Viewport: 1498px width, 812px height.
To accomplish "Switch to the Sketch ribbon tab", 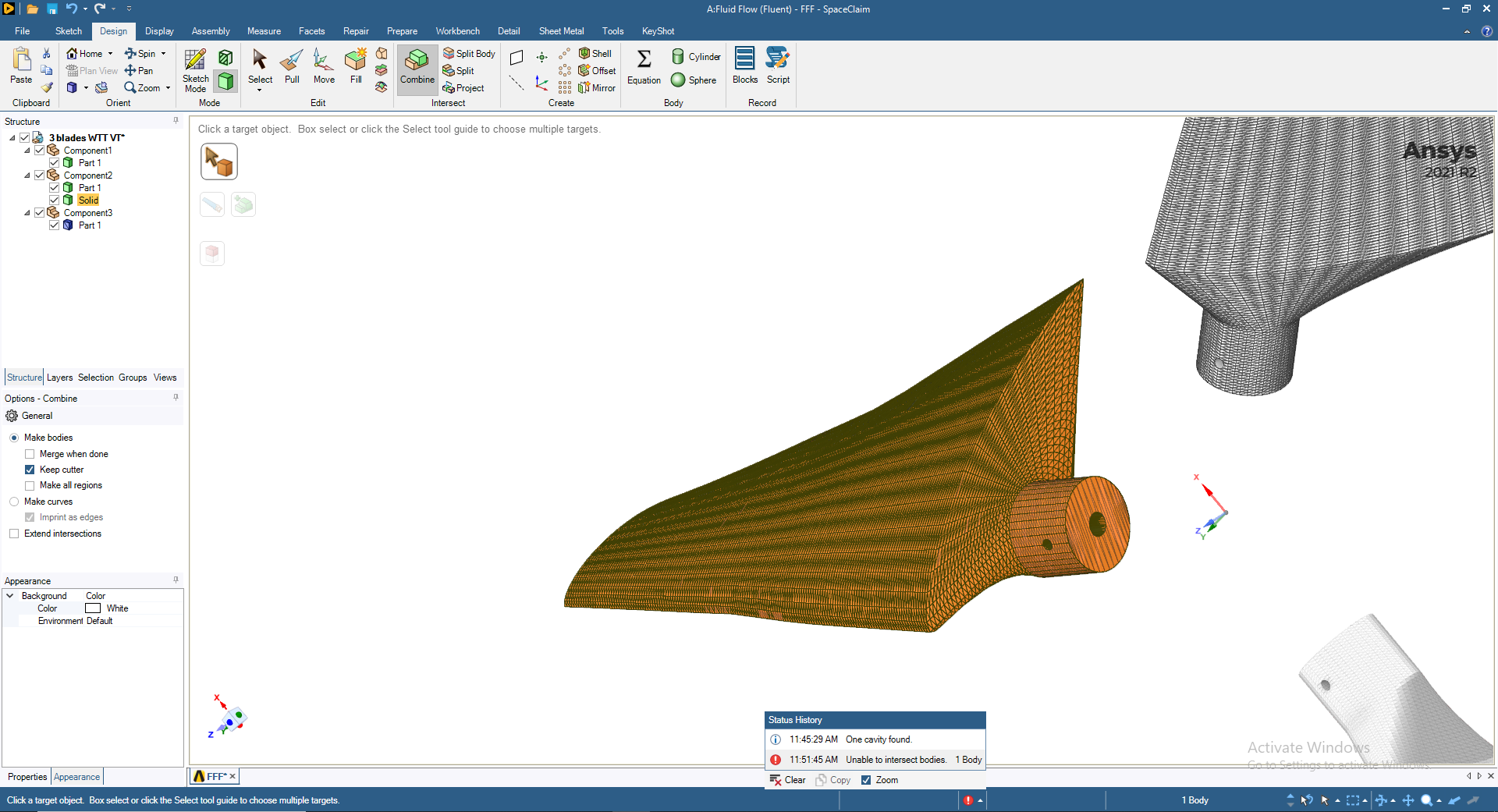I will (69, 31).
